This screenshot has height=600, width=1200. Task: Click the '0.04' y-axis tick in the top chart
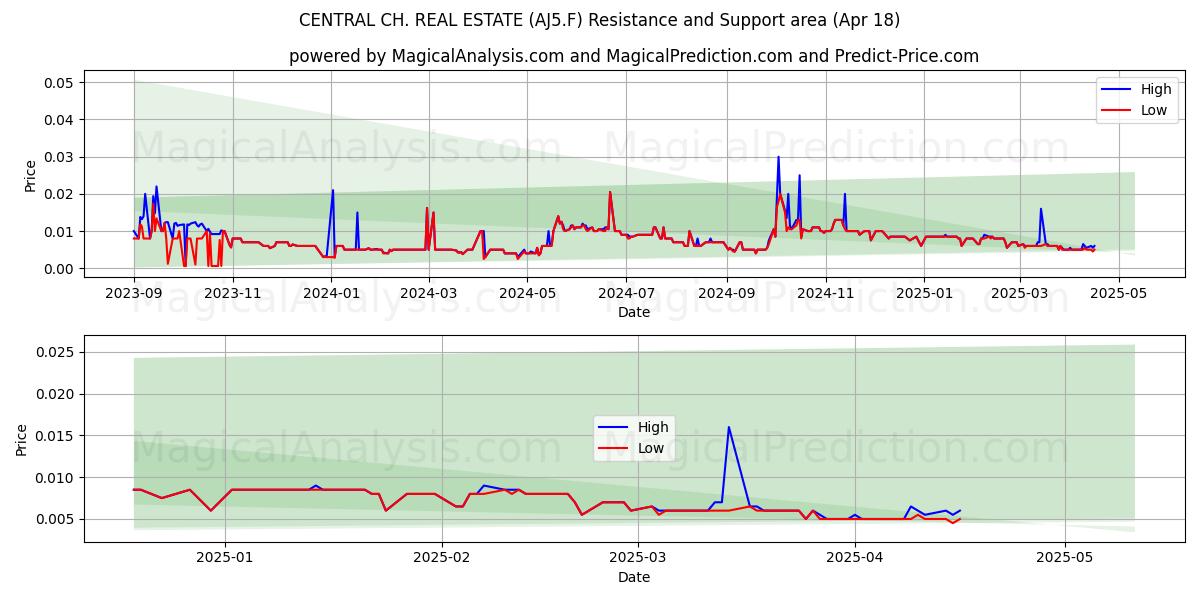pyautogui.click(x=61, y=120)
